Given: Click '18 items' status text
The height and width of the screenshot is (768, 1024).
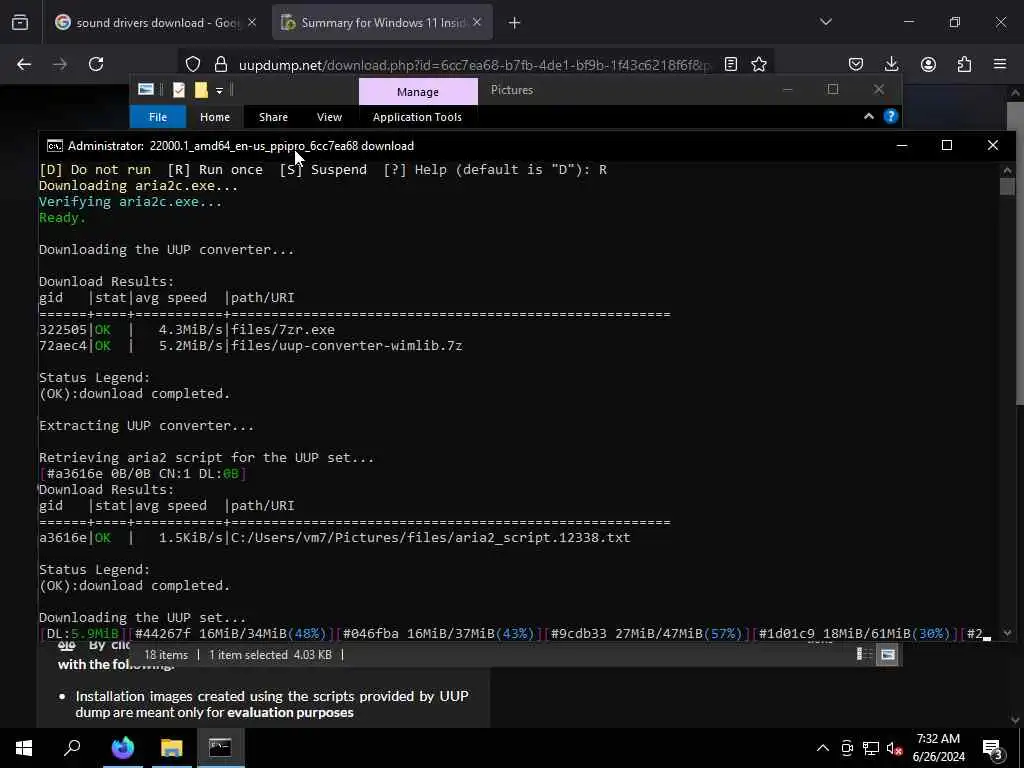Looking at the screenshot, I should (166, 654).
